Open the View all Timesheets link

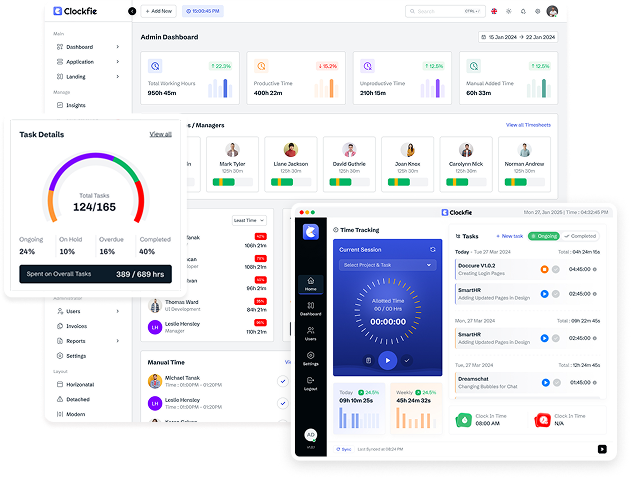[528, 125]
